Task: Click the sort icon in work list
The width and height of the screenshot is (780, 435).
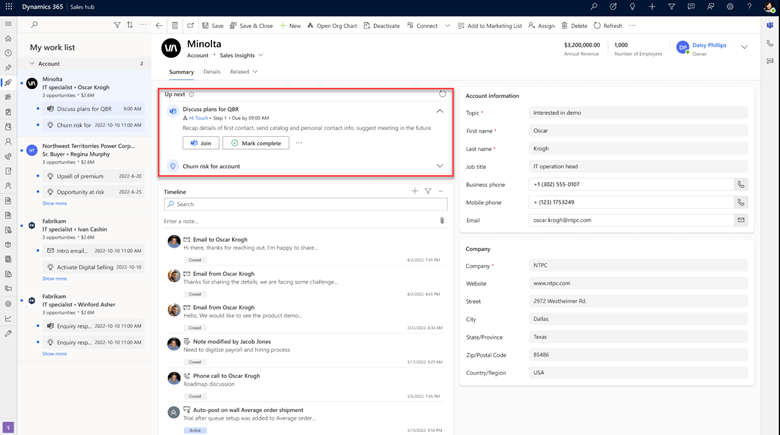Action: tap(130, 25)
